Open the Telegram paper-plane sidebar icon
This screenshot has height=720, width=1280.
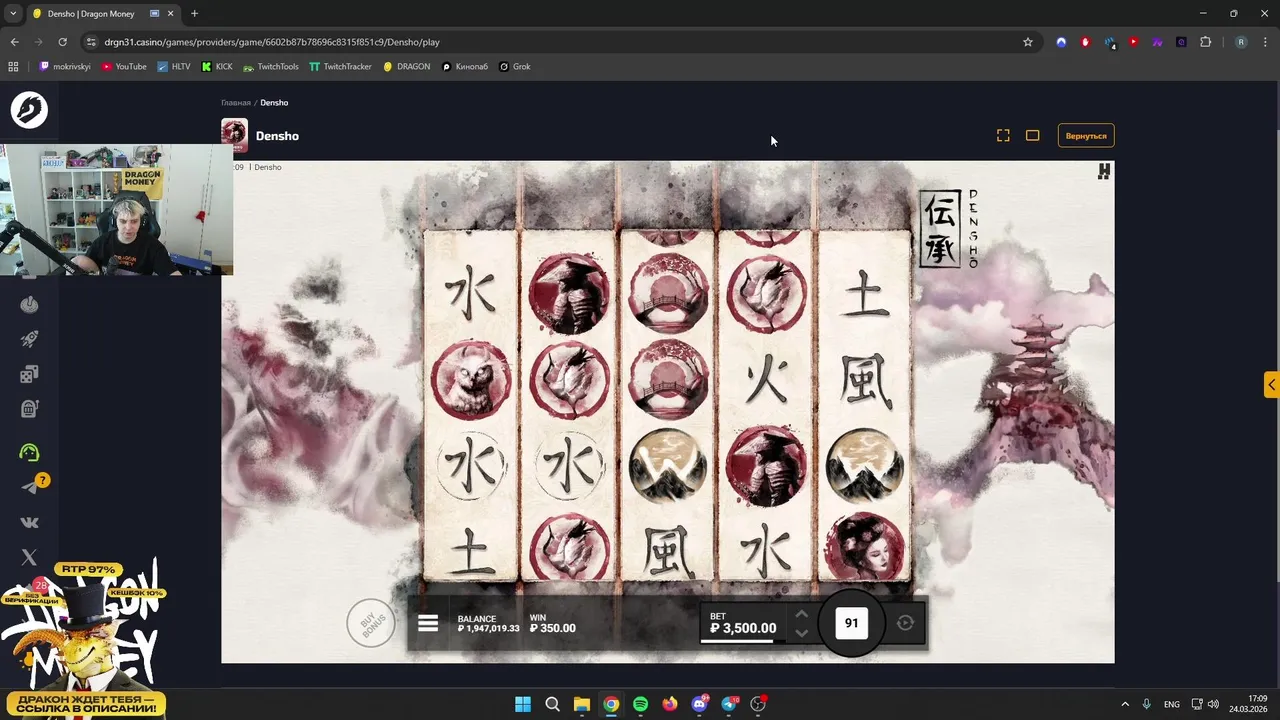(29, 487)
